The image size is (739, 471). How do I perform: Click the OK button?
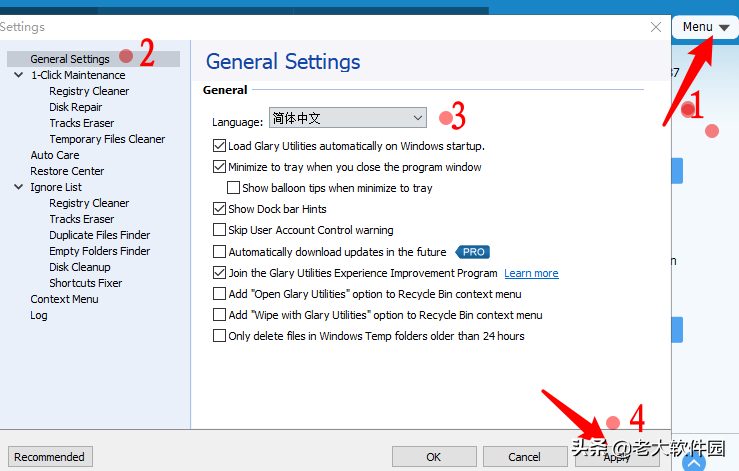(433, 457)
